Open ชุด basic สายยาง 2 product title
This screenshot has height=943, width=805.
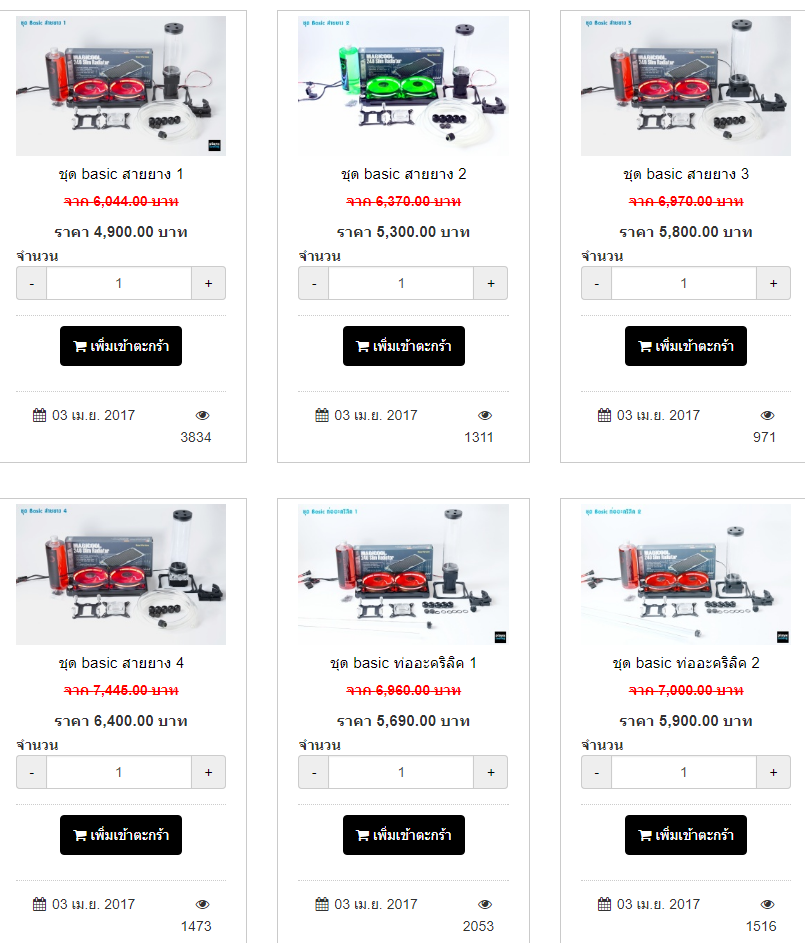point(403,174)
